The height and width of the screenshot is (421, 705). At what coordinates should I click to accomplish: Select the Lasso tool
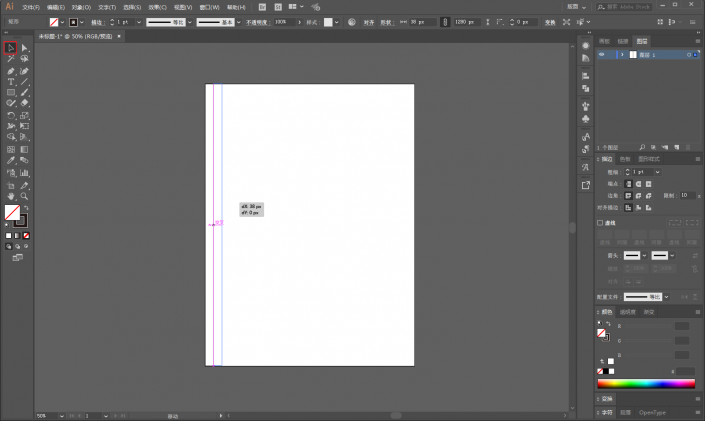[x=24, y=59]
